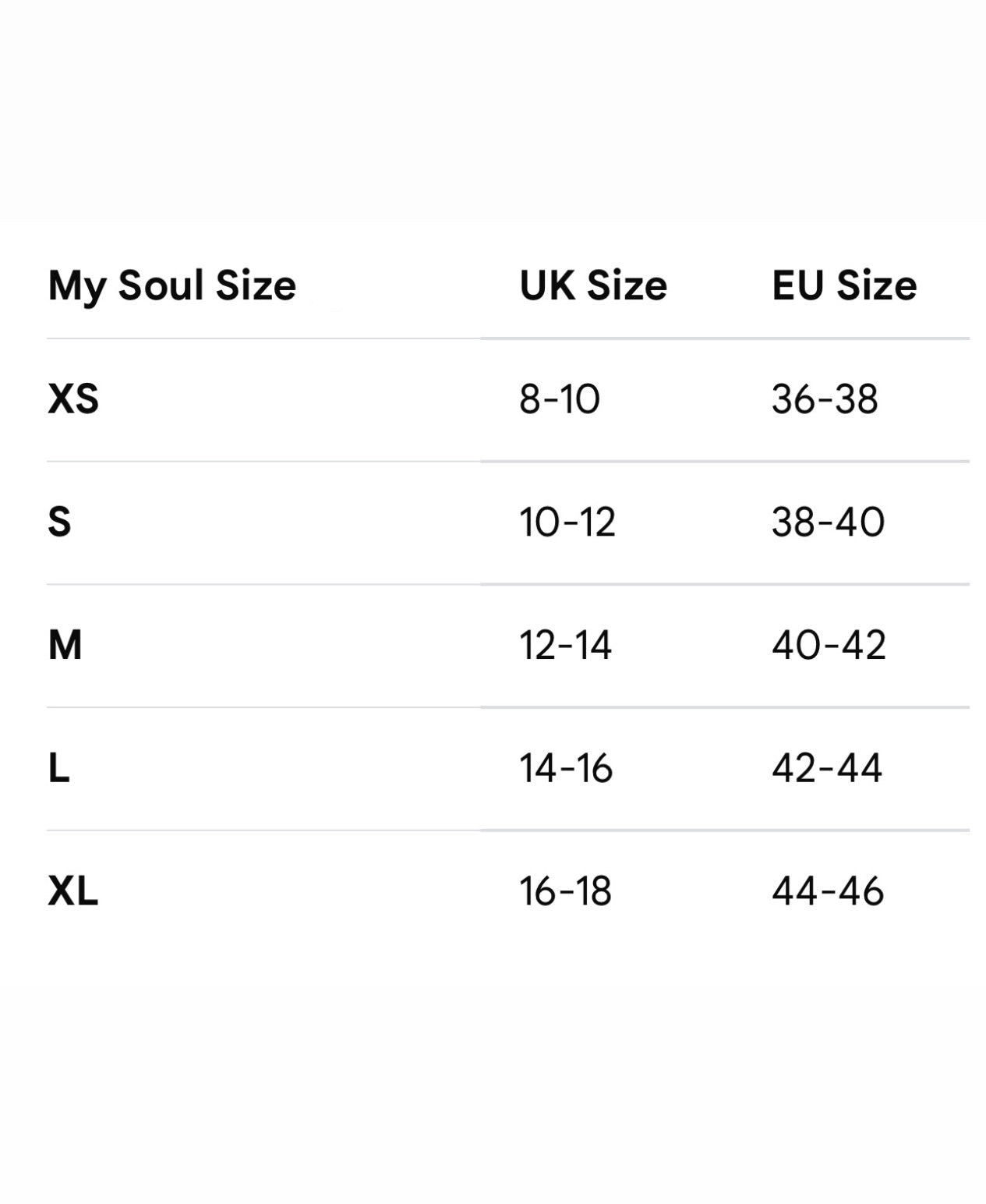Click the UK Size column header

[x=593, y=285]
